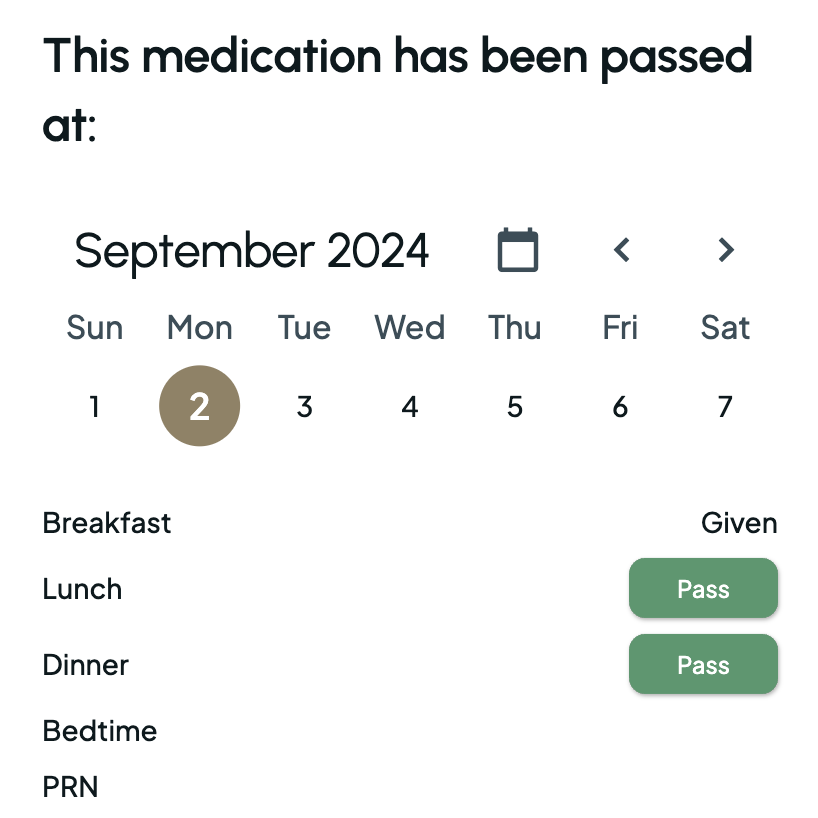Click the Mon weekday header

pos(200,328)
